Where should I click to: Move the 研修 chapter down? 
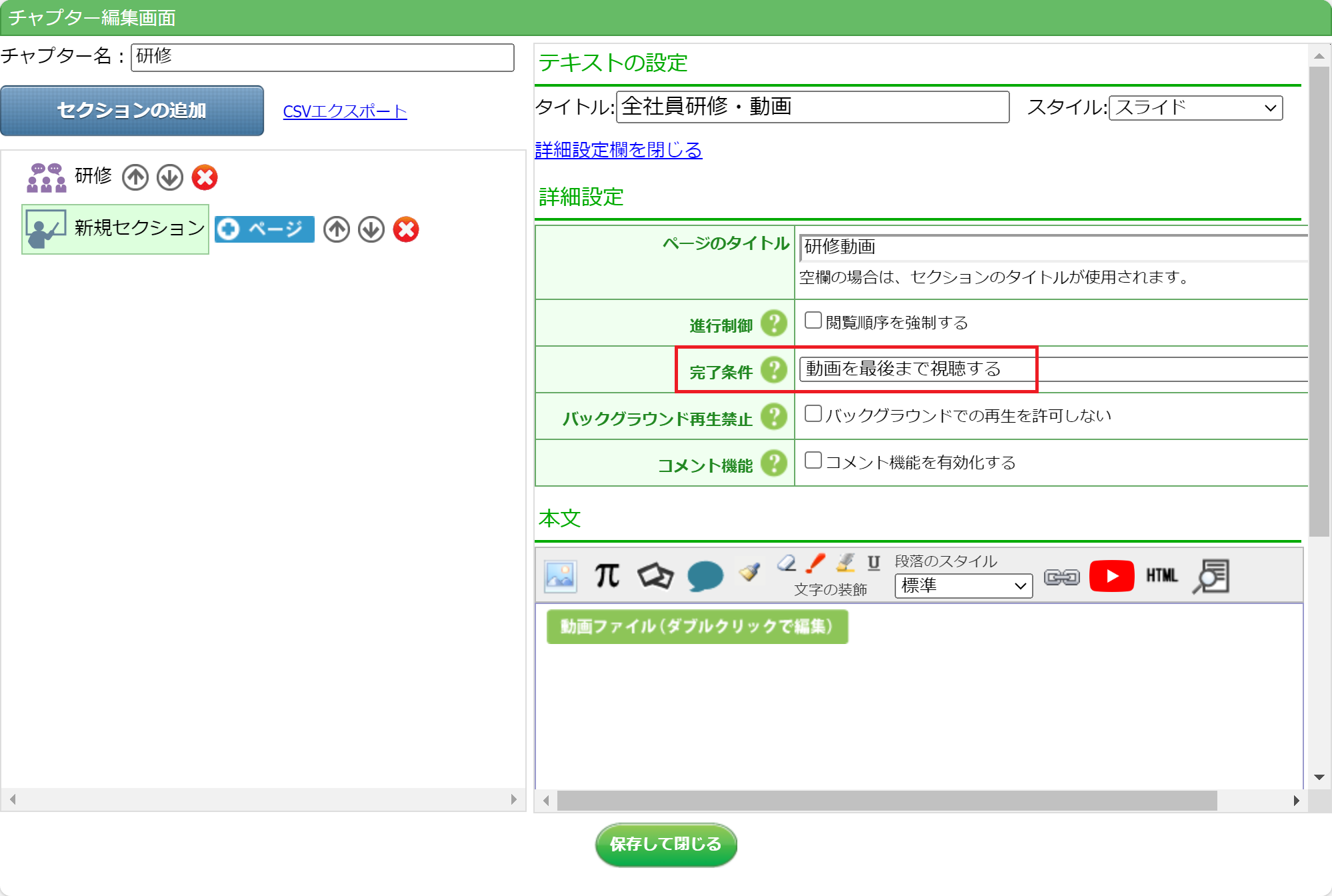click(x=170, y=178)
